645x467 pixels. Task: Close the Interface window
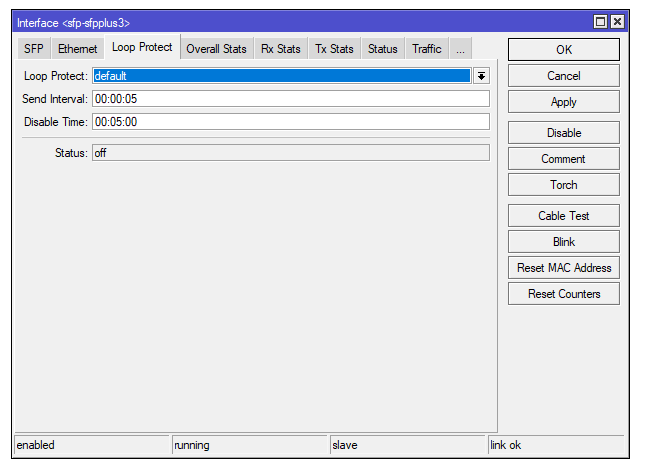point(617,21)
